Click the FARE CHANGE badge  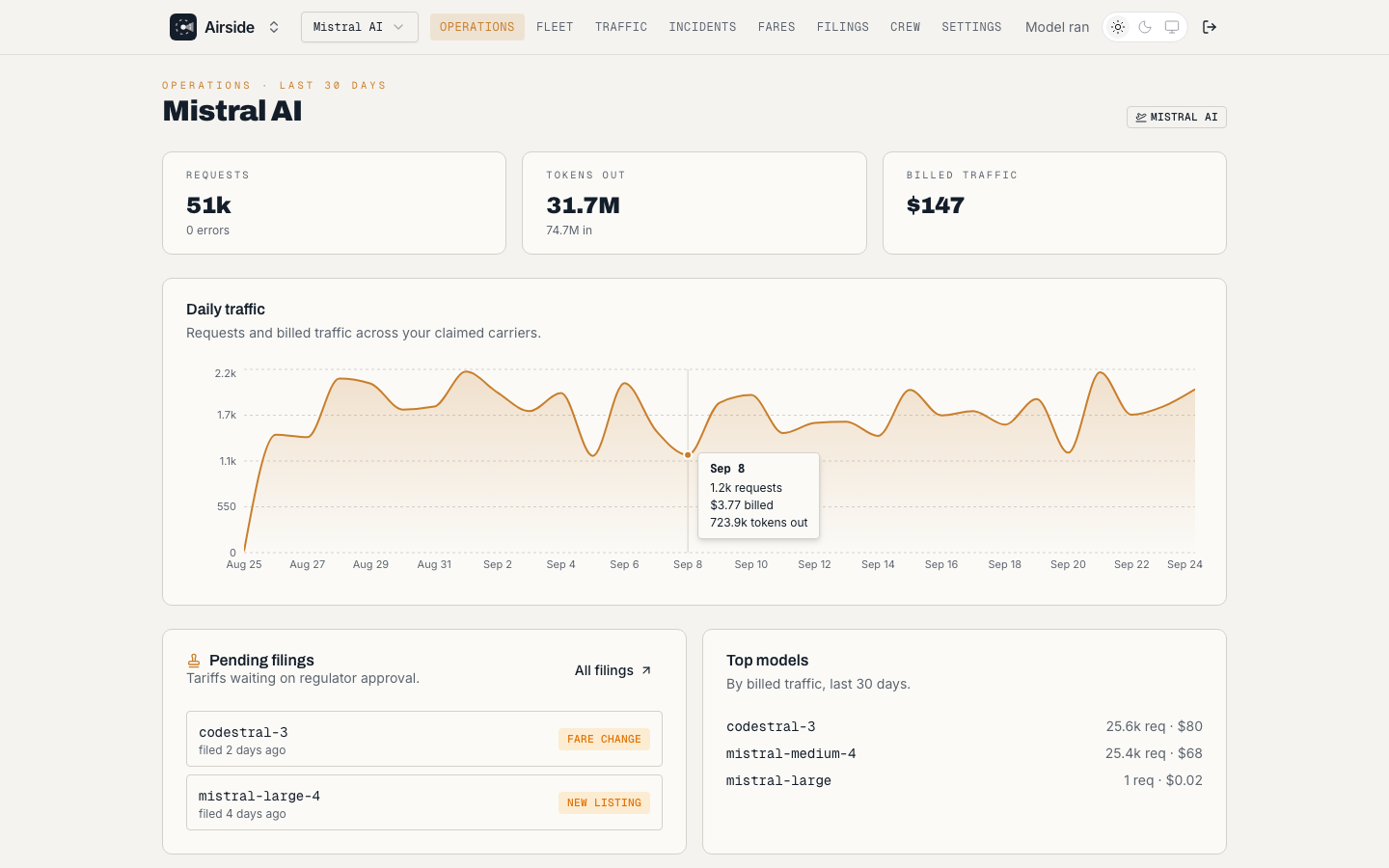coord(604,739)
